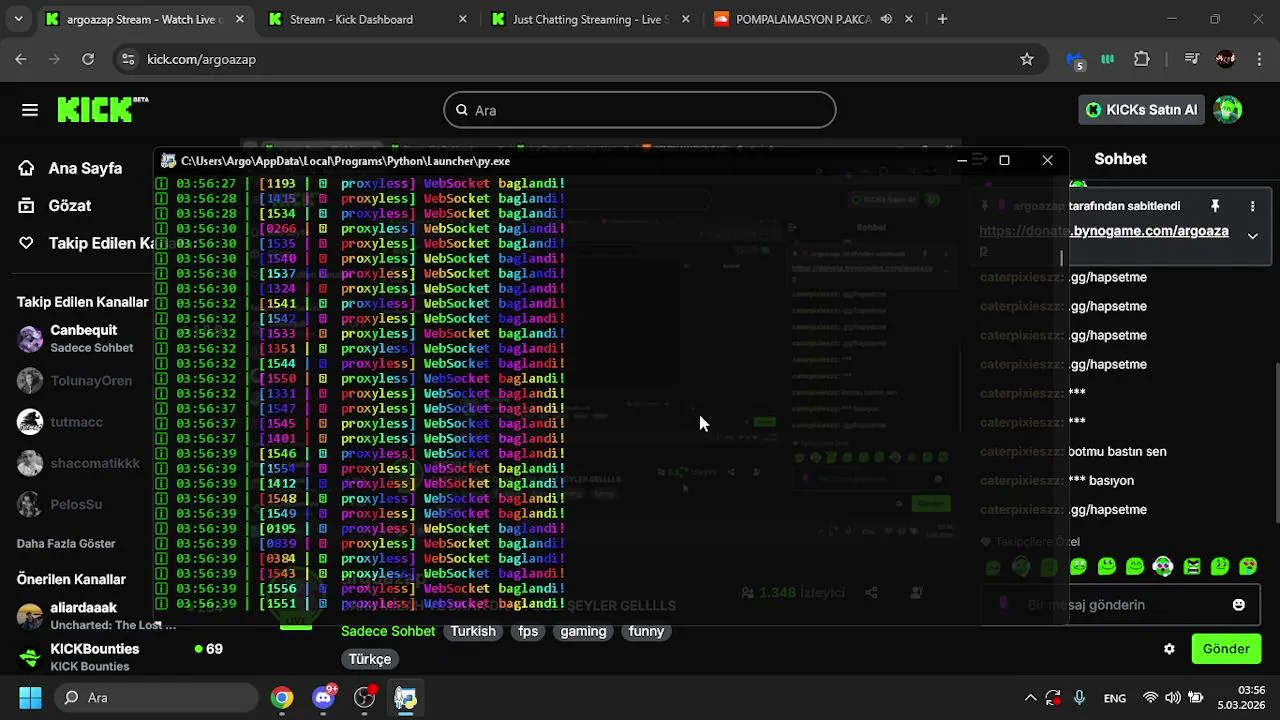
Task: Select the gaming tag
Action: [583, 631]
